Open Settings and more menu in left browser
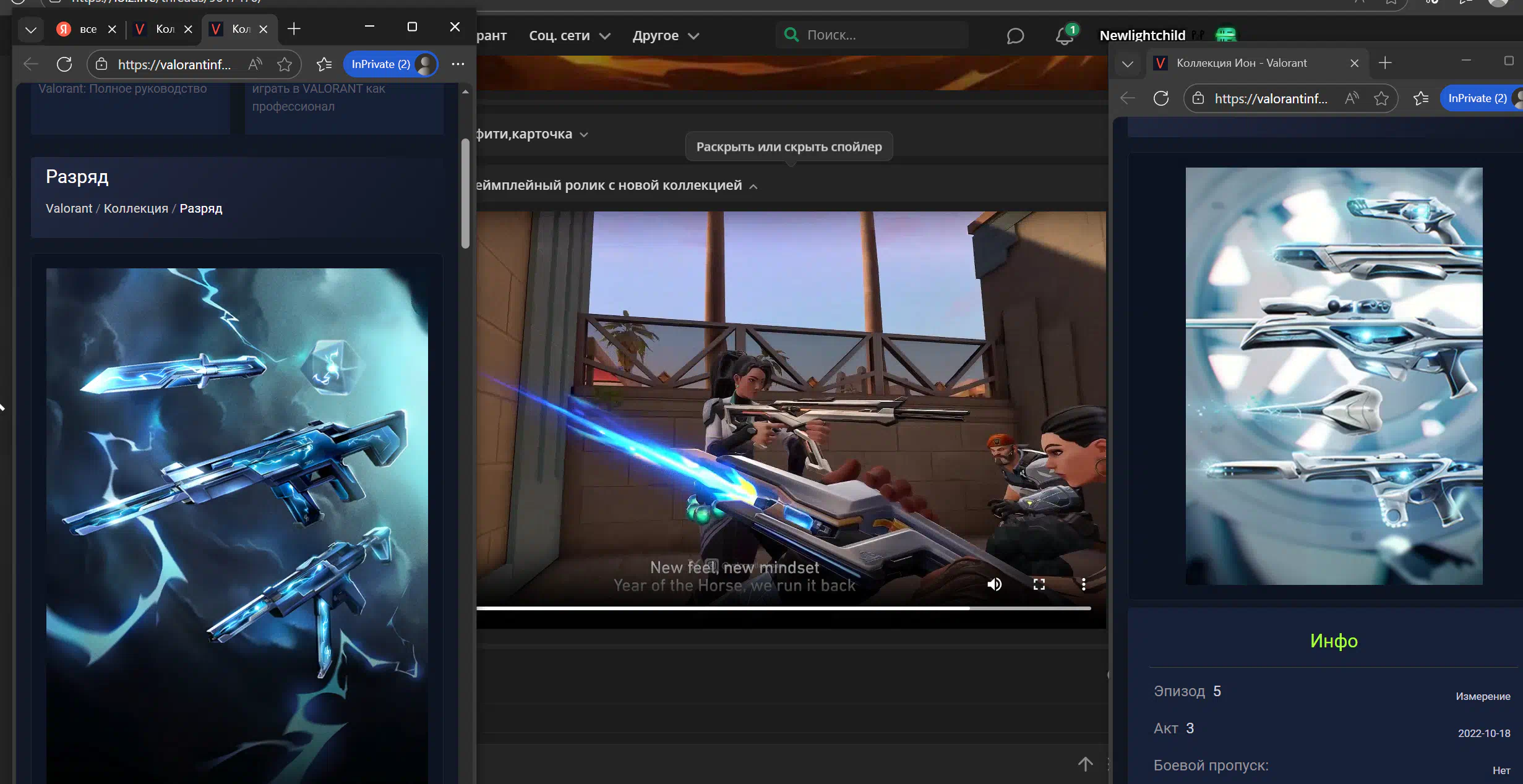Screen dimensions: 1523x784 (x=458, y=64)
